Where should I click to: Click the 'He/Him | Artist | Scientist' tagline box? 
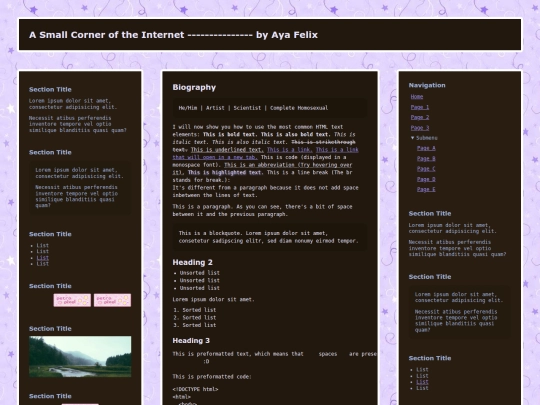click(270, 108)
